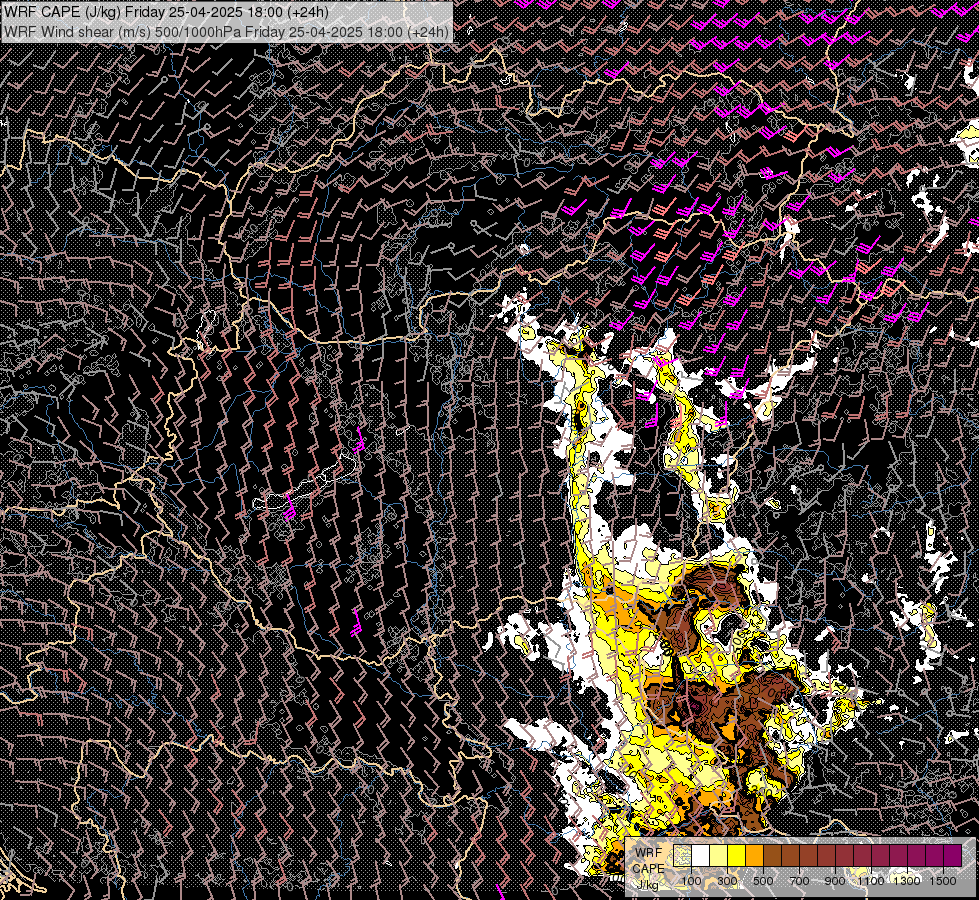Select the orange legend swatch

(754, 856)
